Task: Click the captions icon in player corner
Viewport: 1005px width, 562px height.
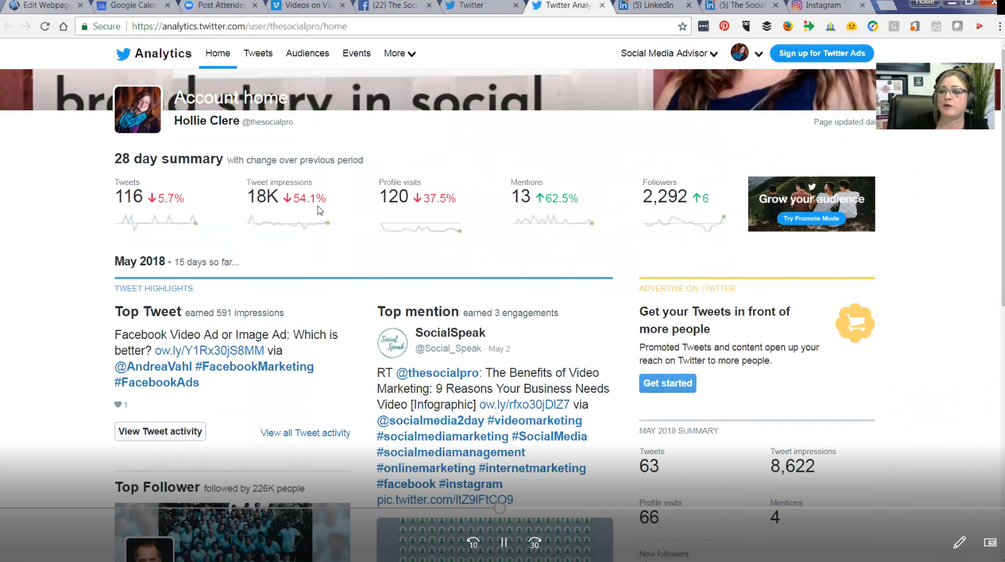Action: coord(990,542)
